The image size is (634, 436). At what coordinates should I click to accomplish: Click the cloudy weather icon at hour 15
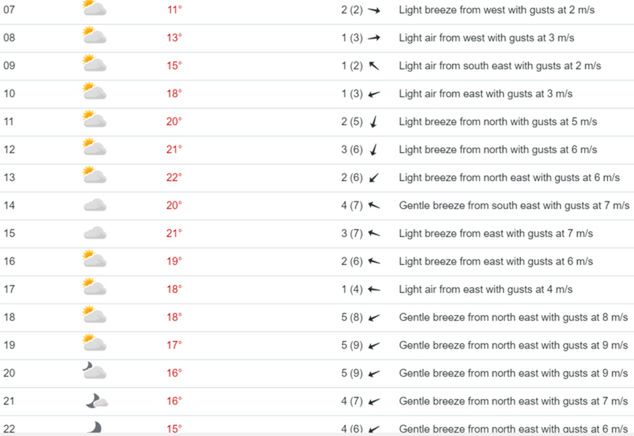[94, 233]
